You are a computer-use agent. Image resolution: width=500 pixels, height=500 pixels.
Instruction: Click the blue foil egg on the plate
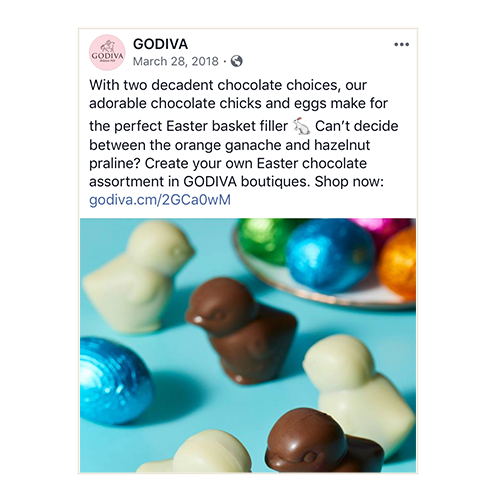point(330,254)
